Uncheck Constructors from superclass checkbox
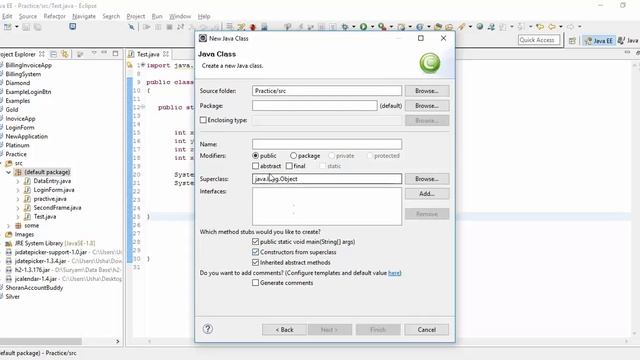Image resolution: width=640 pixels, height=360 pixels. [x=256, y=252]
